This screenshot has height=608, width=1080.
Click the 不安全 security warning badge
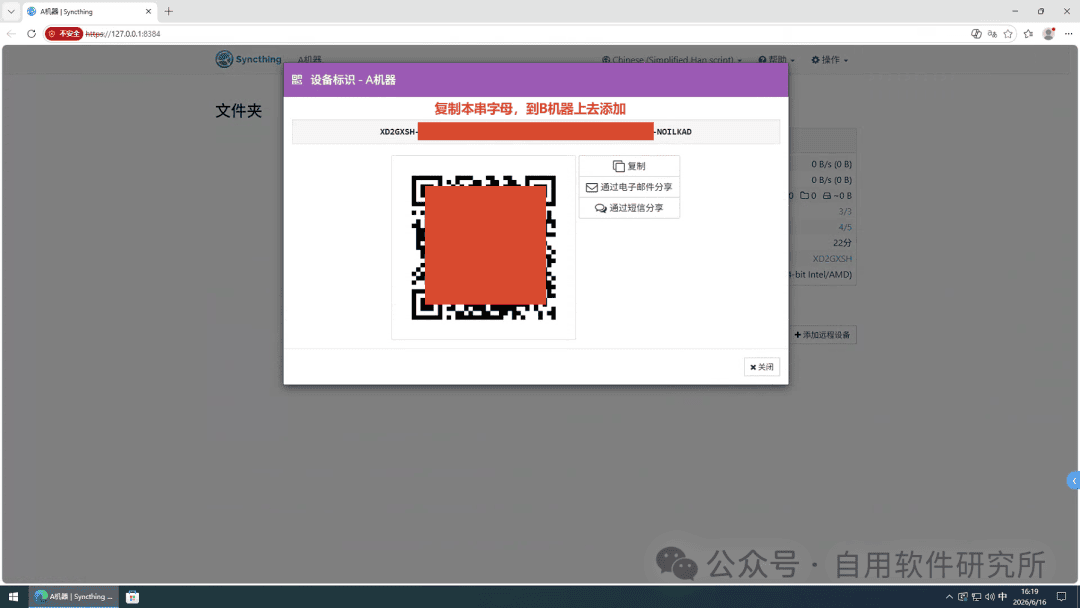[x=64, y=34]
